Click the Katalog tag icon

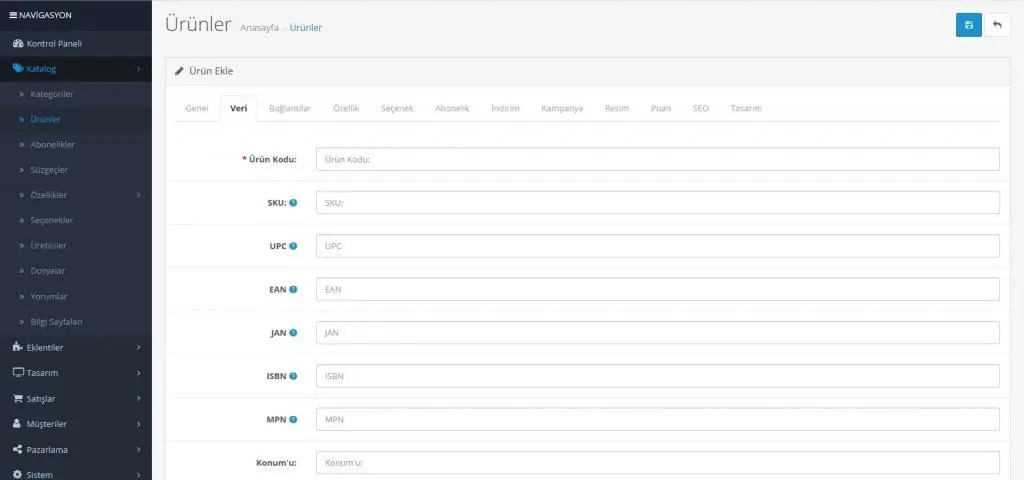[18, 69]
